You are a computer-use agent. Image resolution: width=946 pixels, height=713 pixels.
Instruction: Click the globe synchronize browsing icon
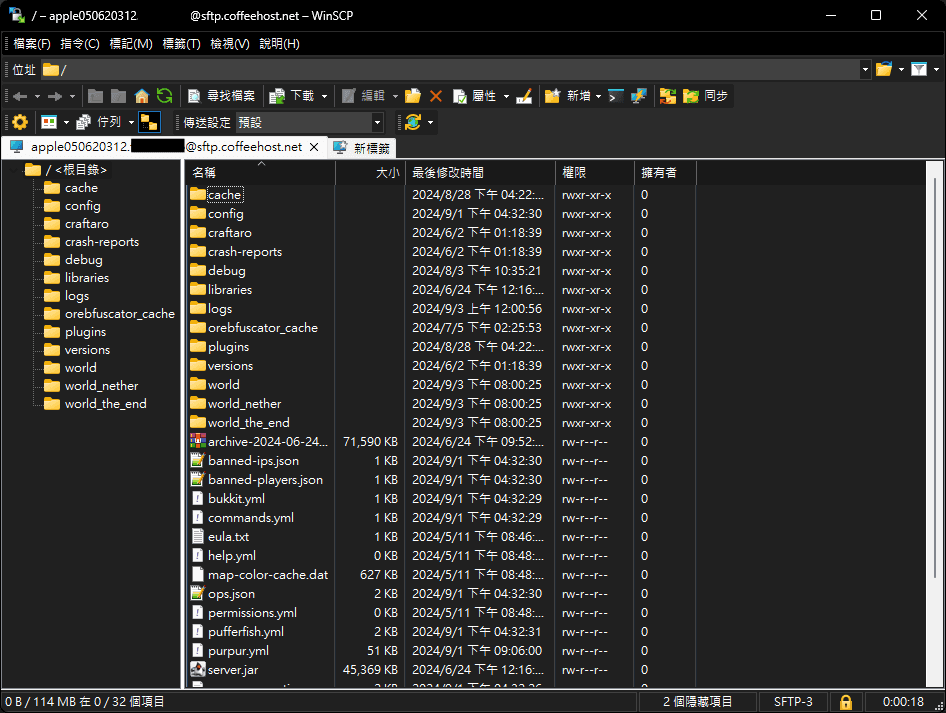pos(413,122)
